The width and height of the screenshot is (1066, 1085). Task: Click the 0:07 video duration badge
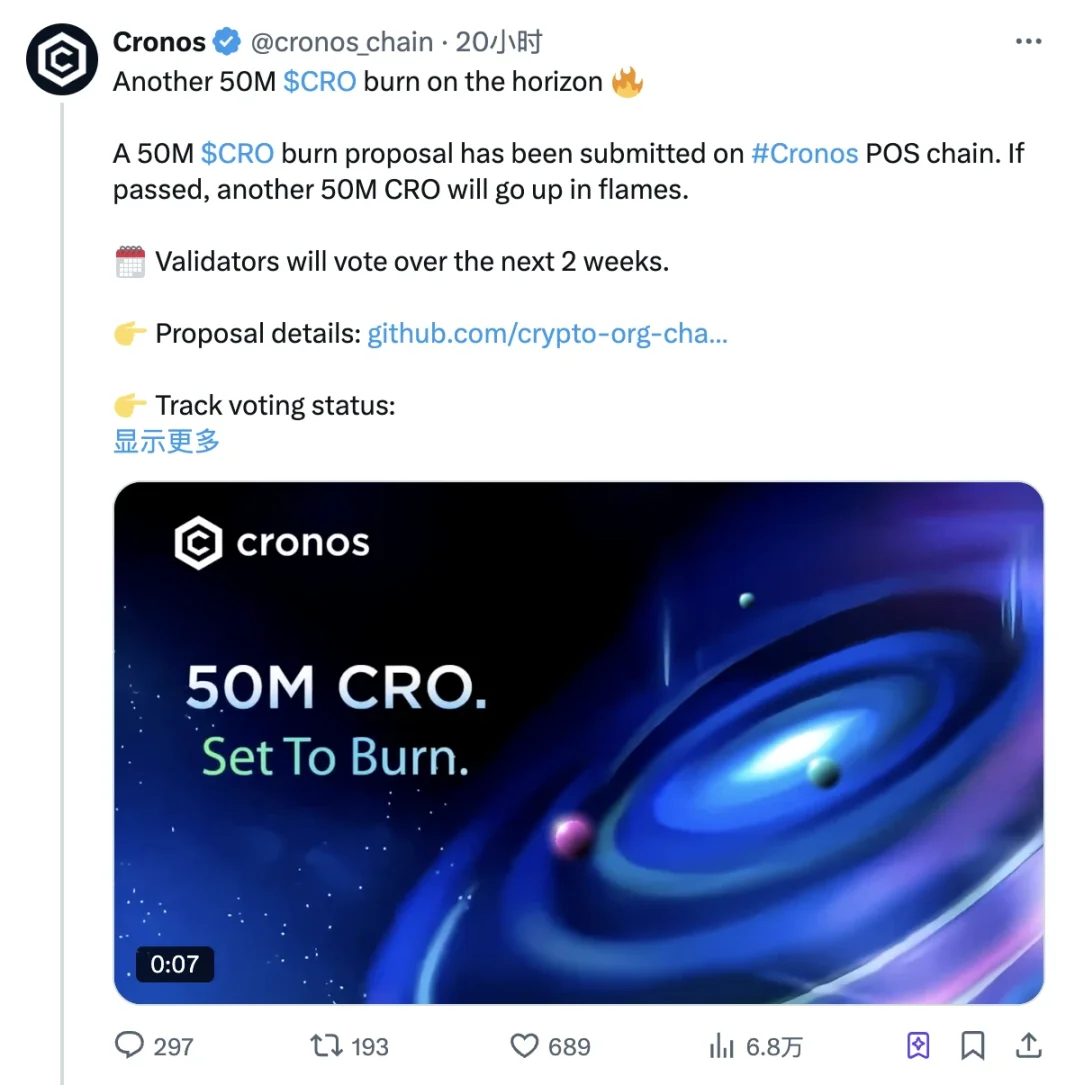click(175, 964)
